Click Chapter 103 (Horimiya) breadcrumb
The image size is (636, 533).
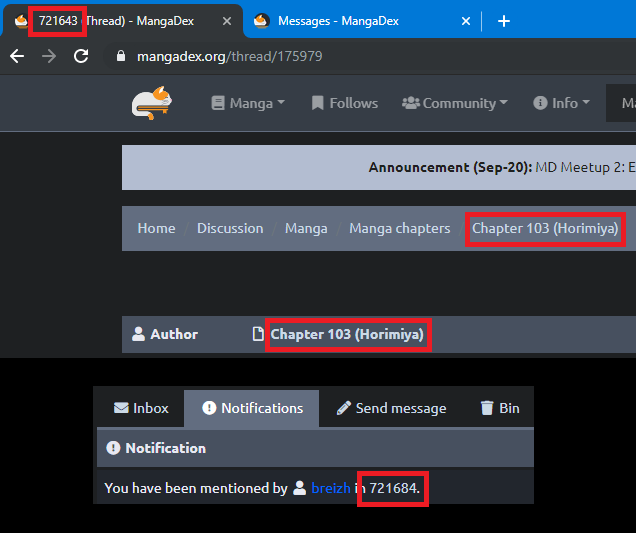(x=545, y=228)
